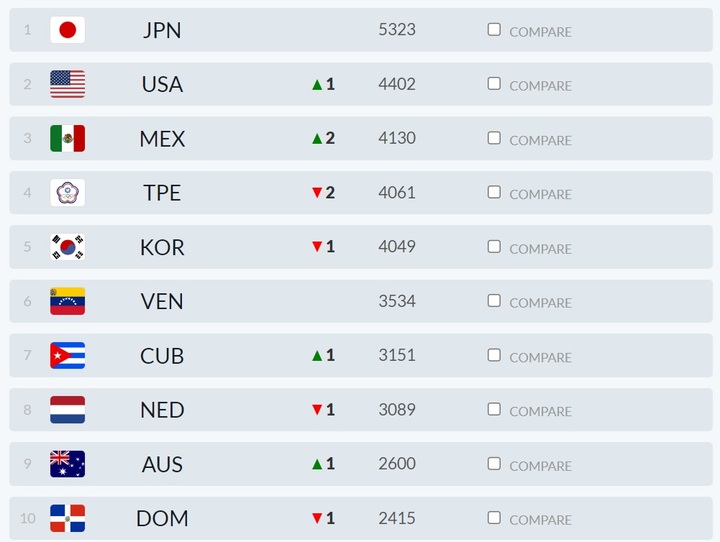
Task: Click the Chinese Taipei flag icon
Action: [x=67, y=192]
